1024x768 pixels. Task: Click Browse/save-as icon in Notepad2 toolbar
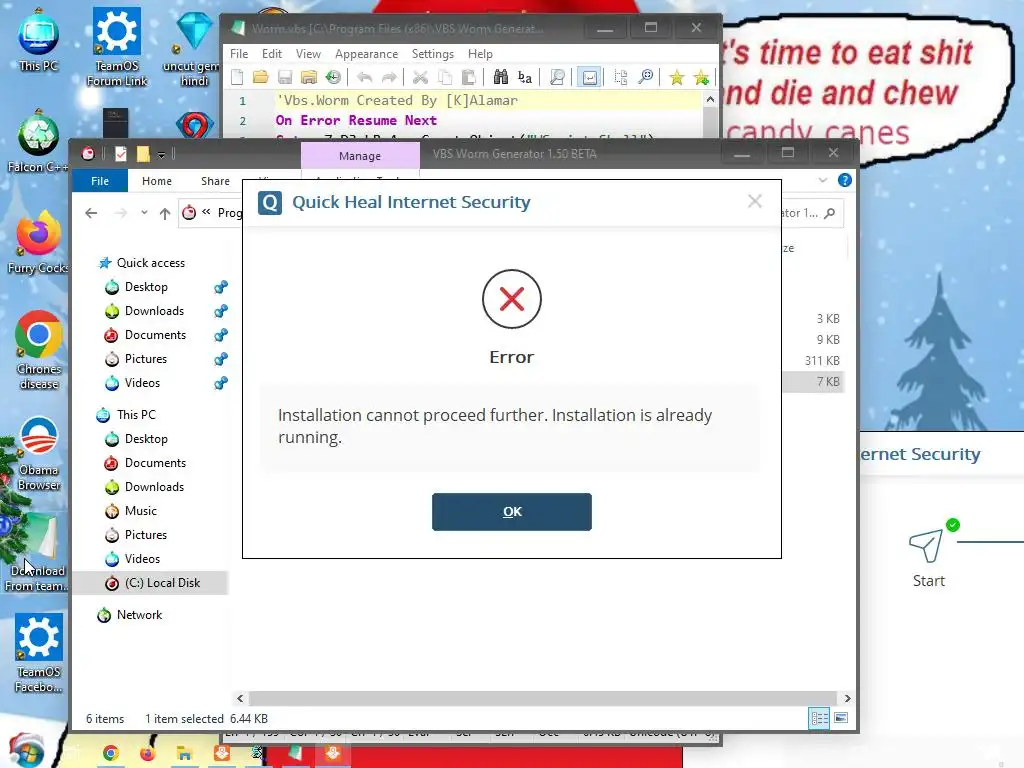pyautogui.click(x=309, y=78)
